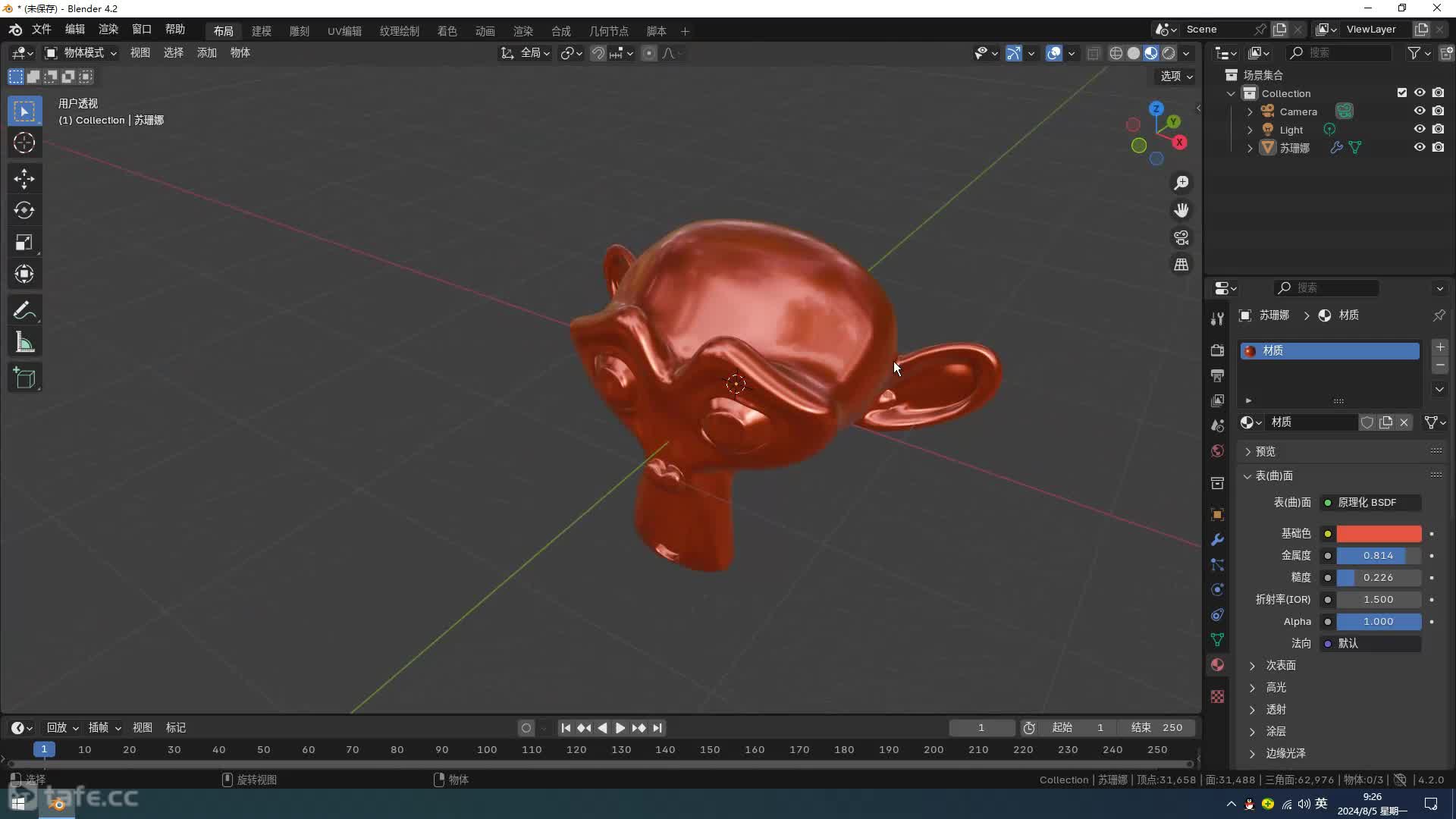1456x819 pixels.
Task: Activate the 3D cursor tool
Action: [x=24, y=143]
